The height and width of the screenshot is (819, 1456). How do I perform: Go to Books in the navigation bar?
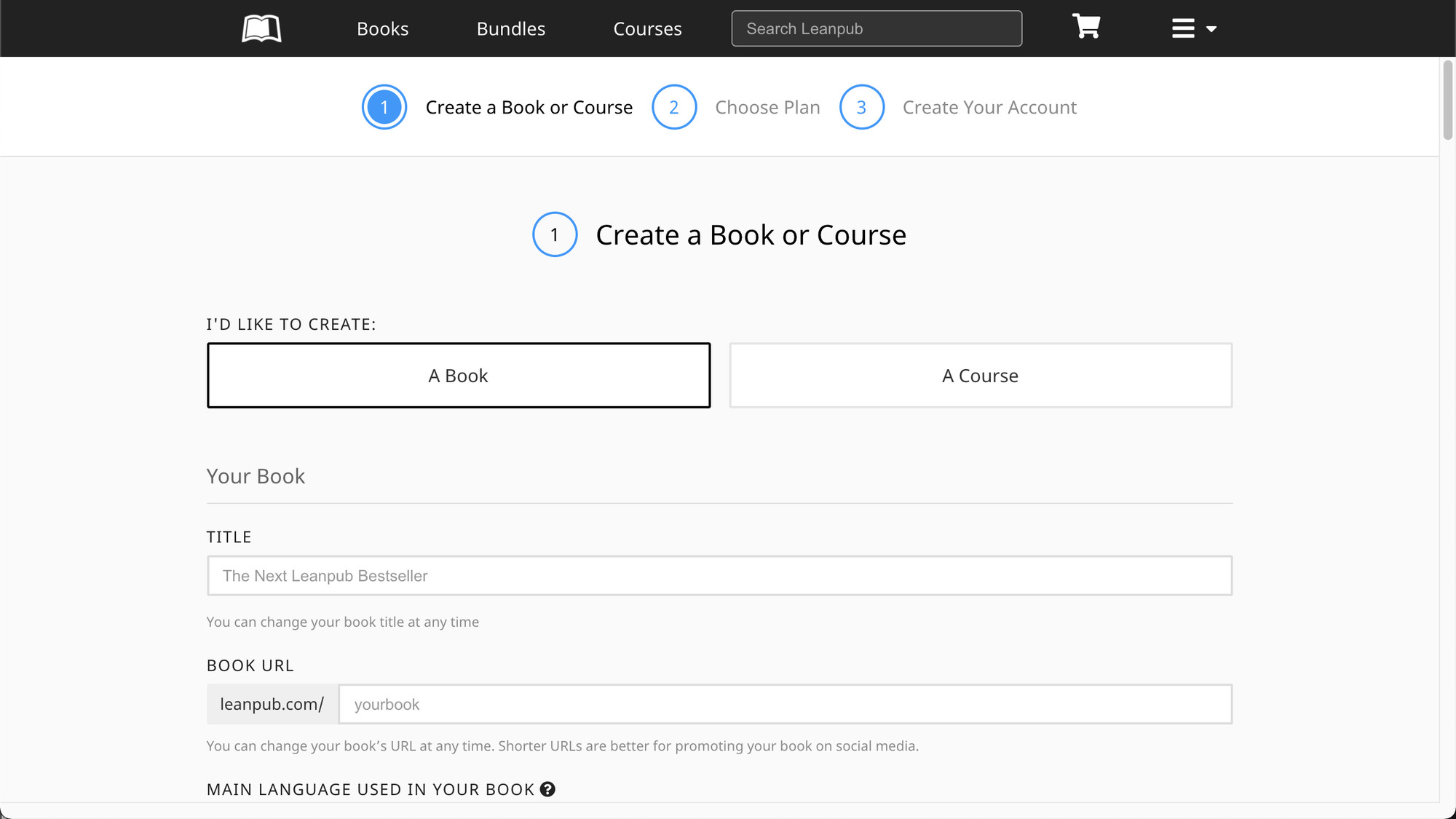click(382, 28)
